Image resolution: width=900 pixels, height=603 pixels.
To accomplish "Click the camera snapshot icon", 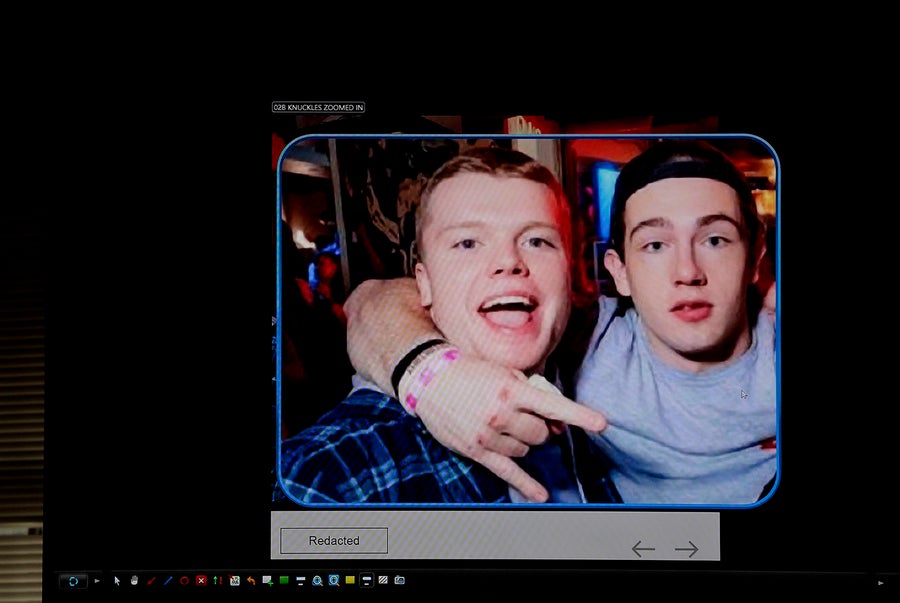I will [x=399, y=580].
